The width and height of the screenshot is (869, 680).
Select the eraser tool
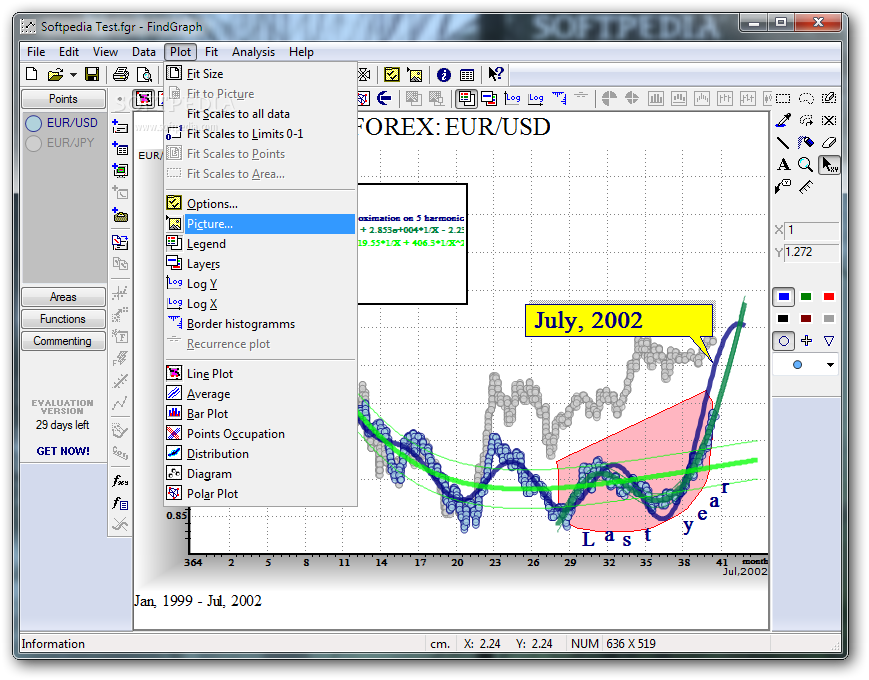[x=829, y=142]
